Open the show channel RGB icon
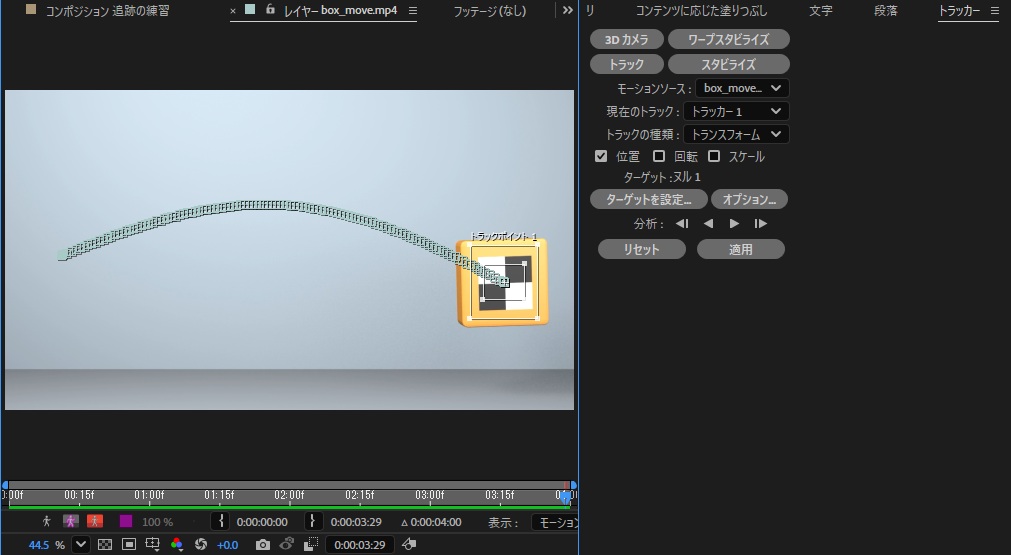 177,545
